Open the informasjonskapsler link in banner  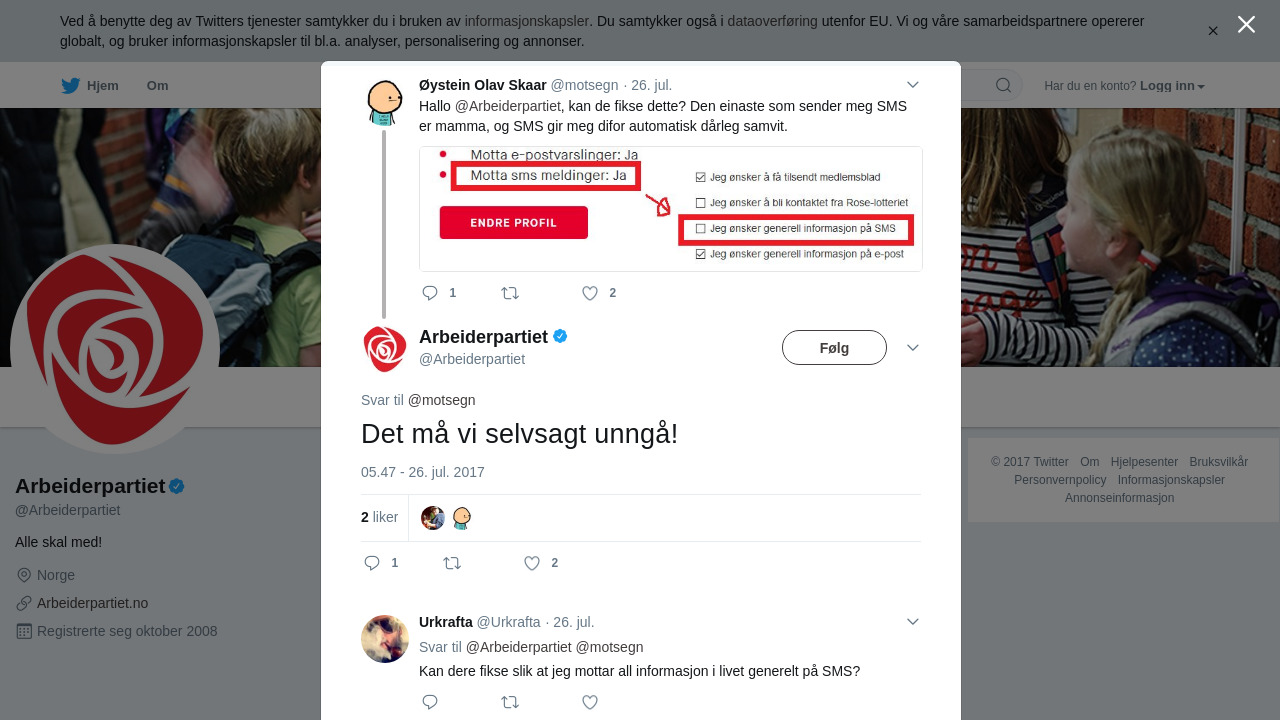pos(526,21)
